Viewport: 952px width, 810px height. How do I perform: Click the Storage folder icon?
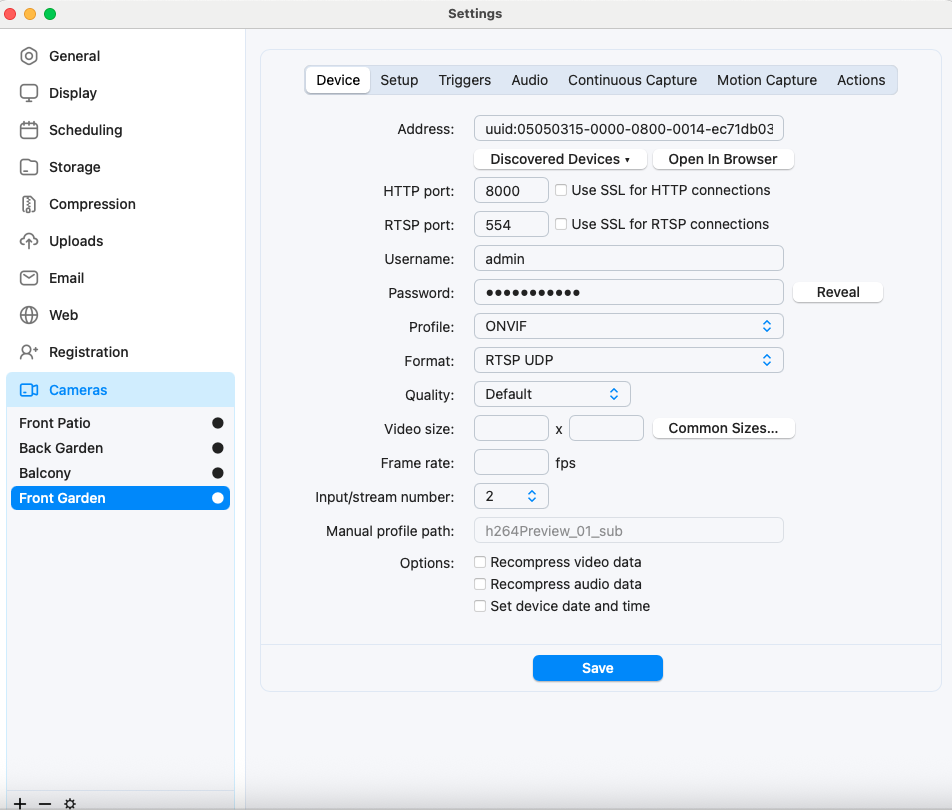click(29, 167)
